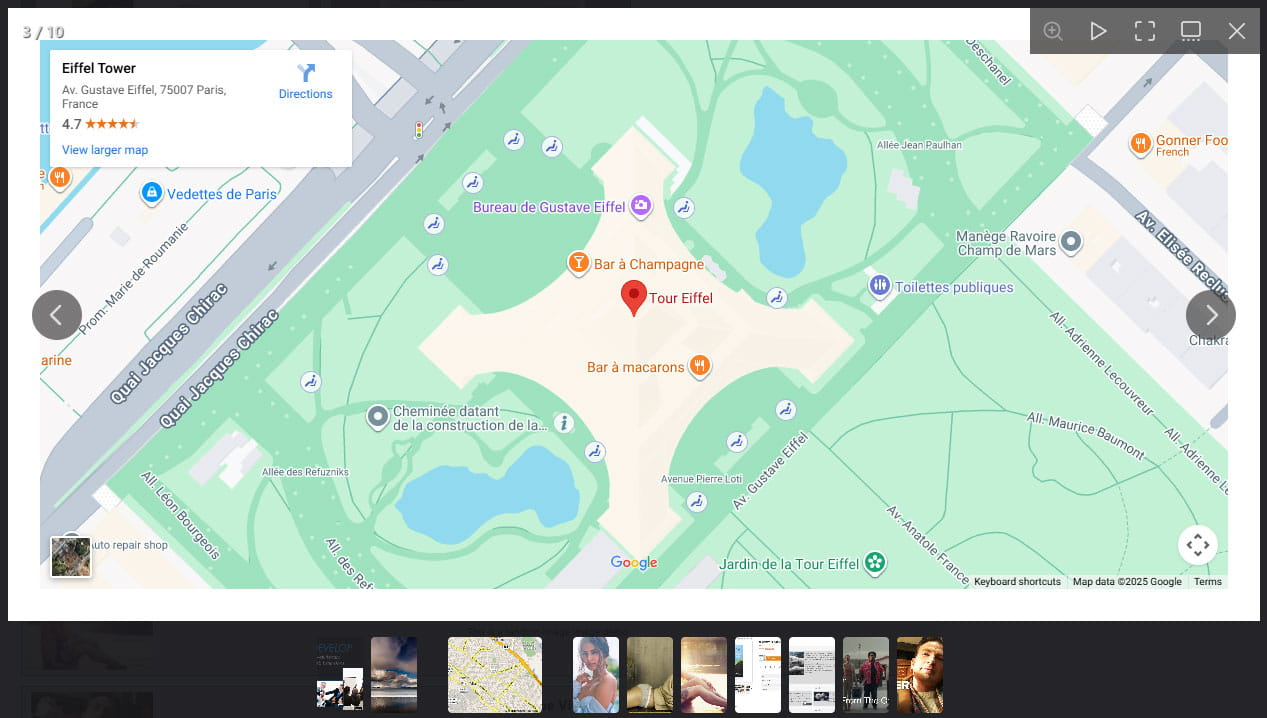Switch to satellite imagery layer thumbnail
1267x718 pixels.
tap(71, 557)
